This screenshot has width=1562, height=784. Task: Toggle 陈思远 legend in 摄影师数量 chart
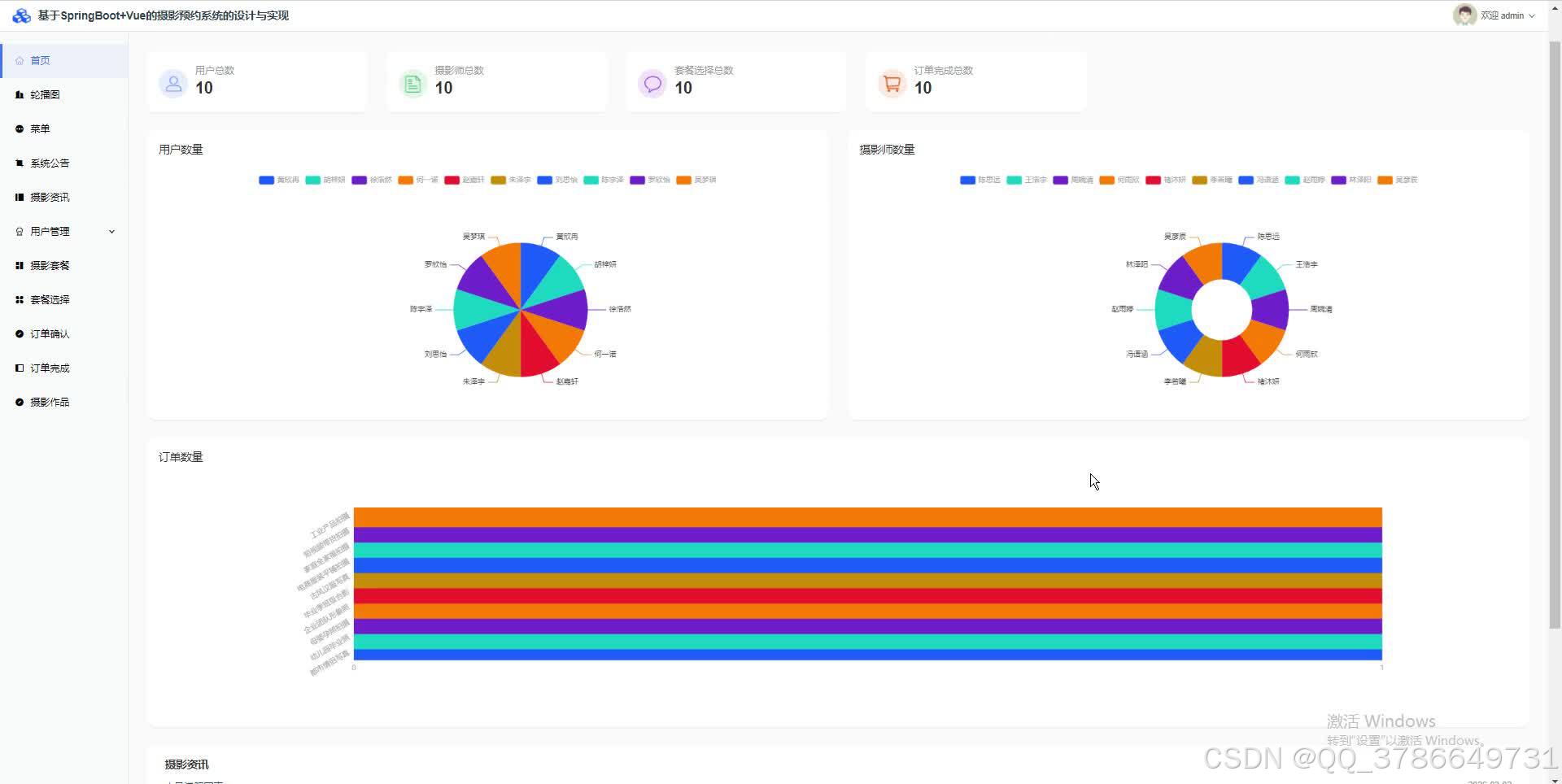tap(980, 180)
